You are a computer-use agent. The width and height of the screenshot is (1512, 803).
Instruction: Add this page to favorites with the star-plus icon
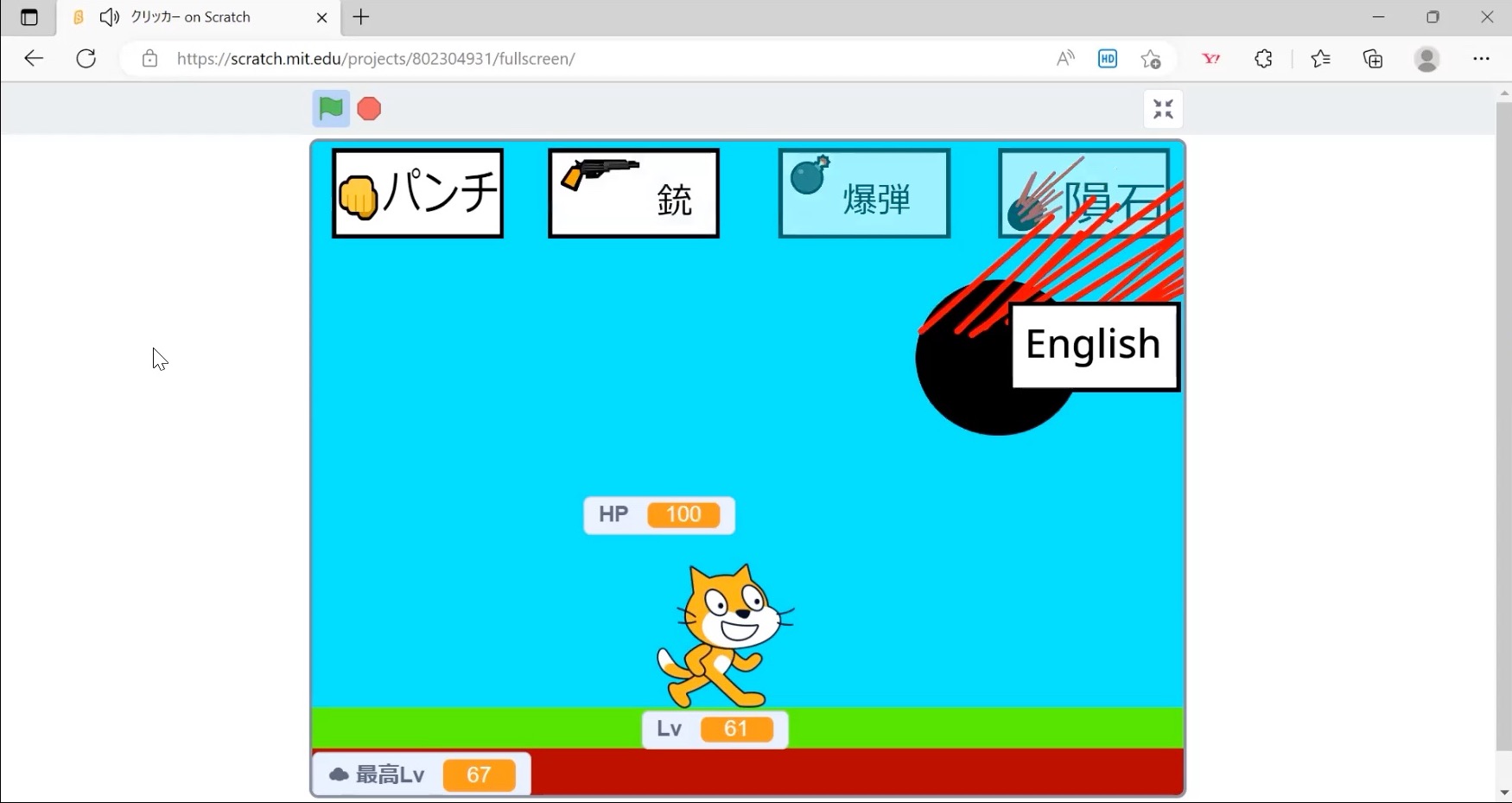click(x=1151, y=59)
